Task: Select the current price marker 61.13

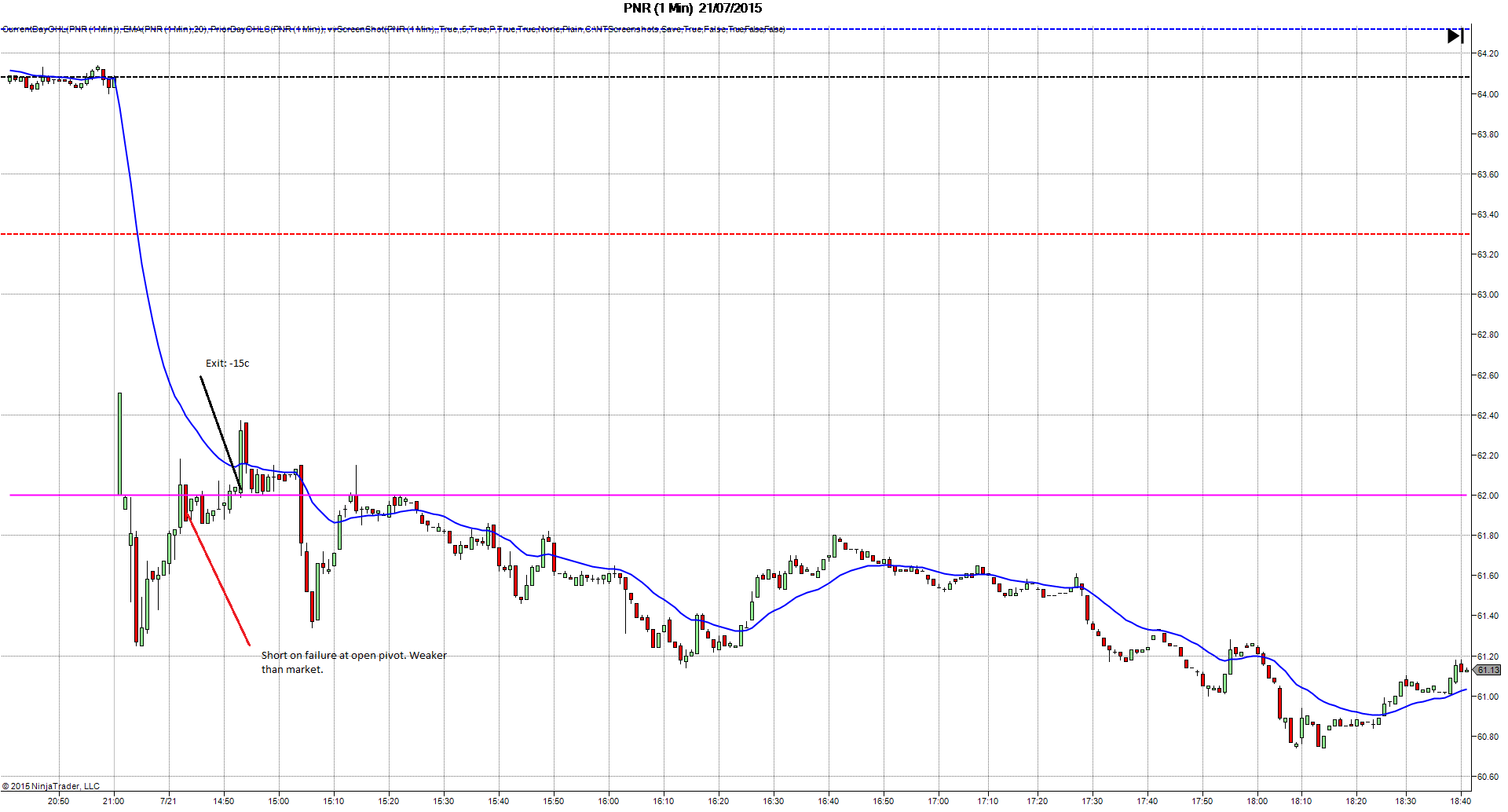Action: pos(1487,670)
